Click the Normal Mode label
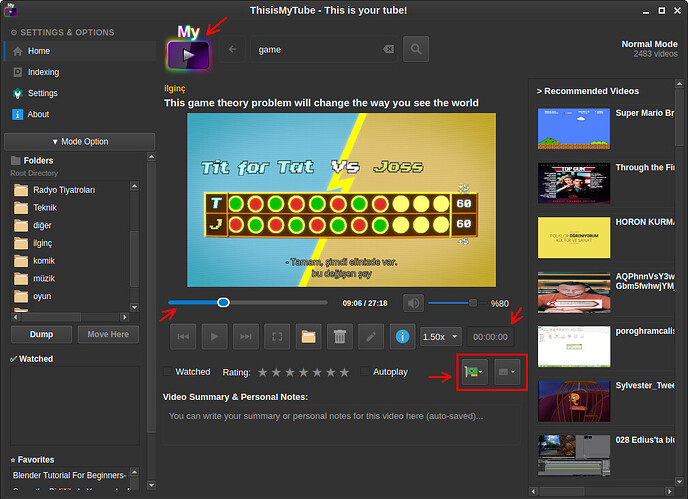Image resolution: width=688 pixels, height=499 pixels. (x=649, y=44)
